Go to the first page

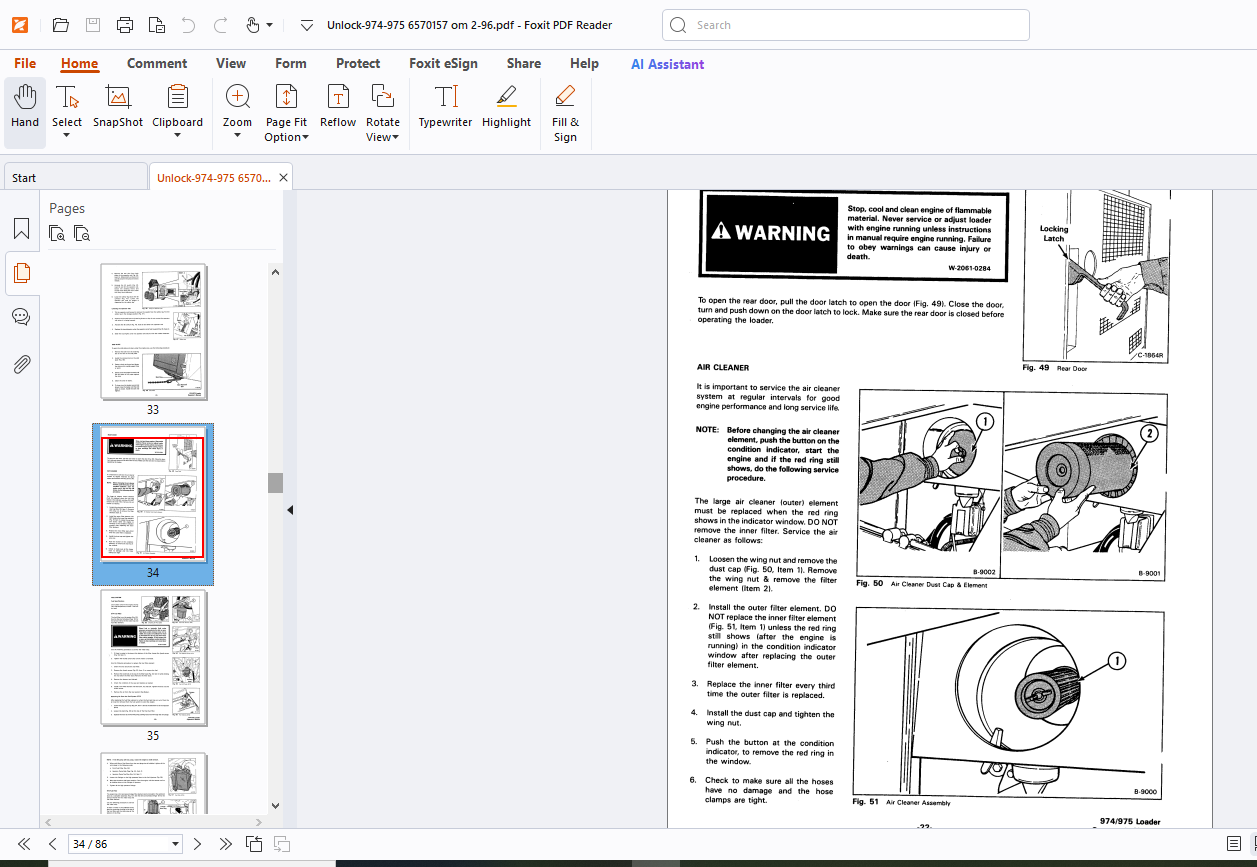(24, 844)
